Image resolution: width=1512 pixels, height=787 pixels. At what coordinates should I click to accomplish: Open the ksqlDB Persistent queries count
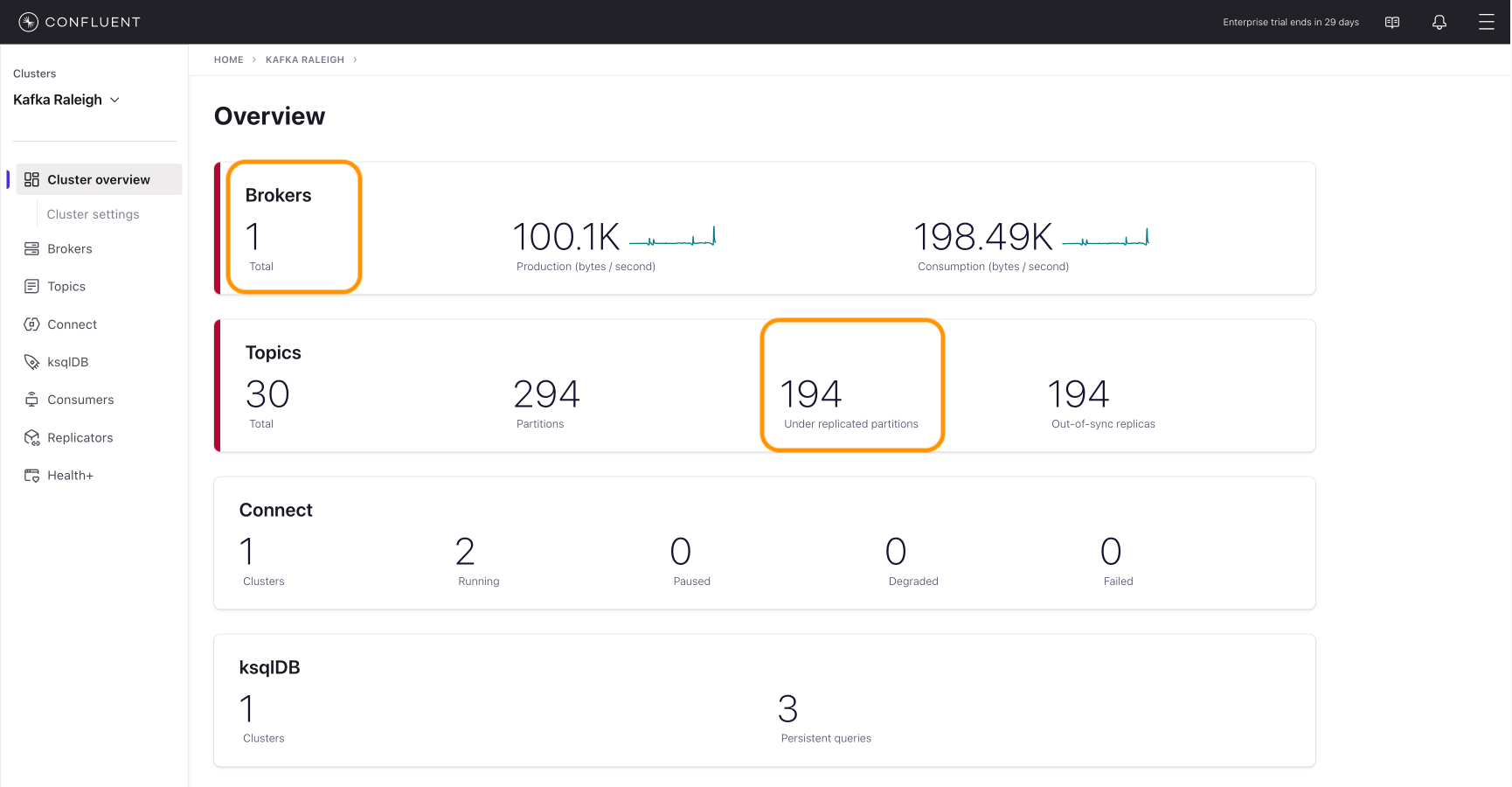coord(787,709)
